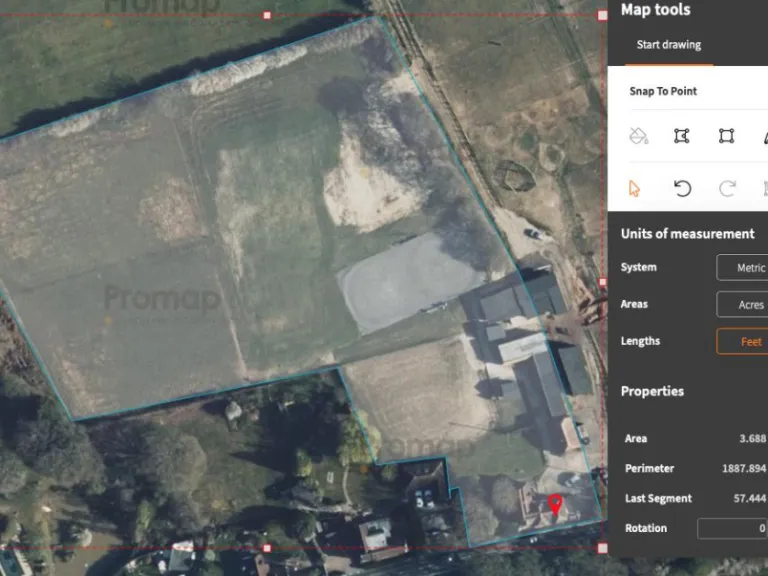This screenshot has height=576, width=768.
Task: Redo the drawing action
Action: 727,189
